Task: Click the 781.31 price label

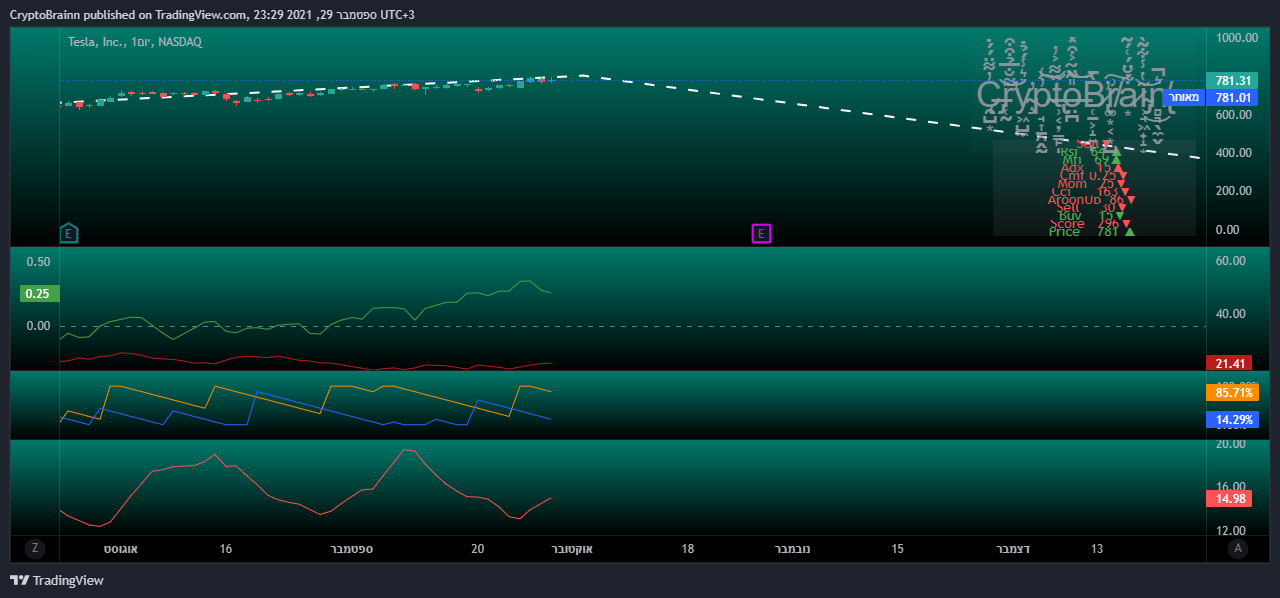Action: 1231,81
